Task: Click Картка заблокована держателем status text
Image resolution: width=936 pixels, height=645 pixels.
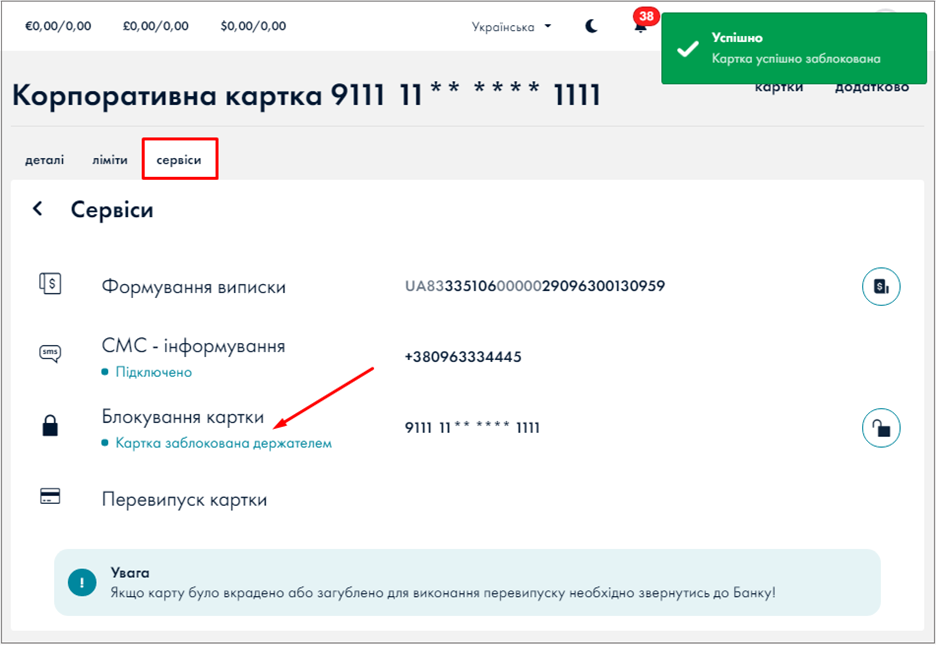Action: pos(223,443)
